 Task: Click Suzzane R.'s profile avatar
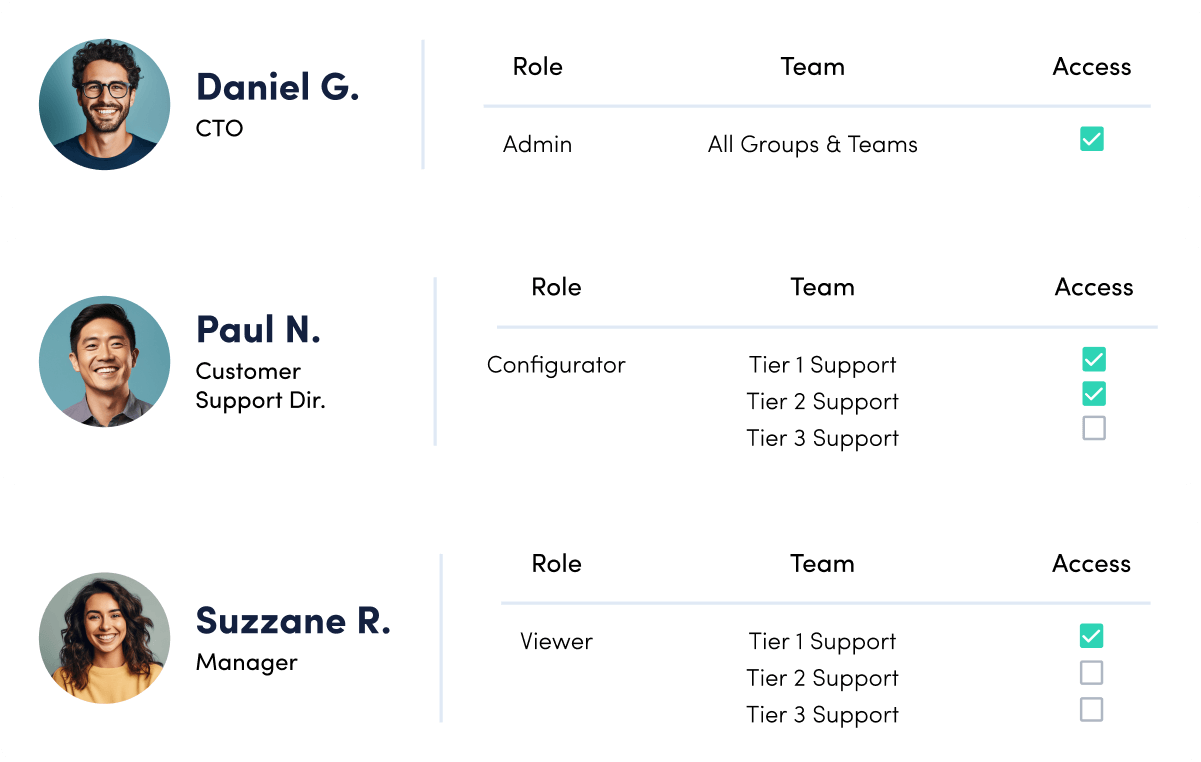[x=104, y=637]
